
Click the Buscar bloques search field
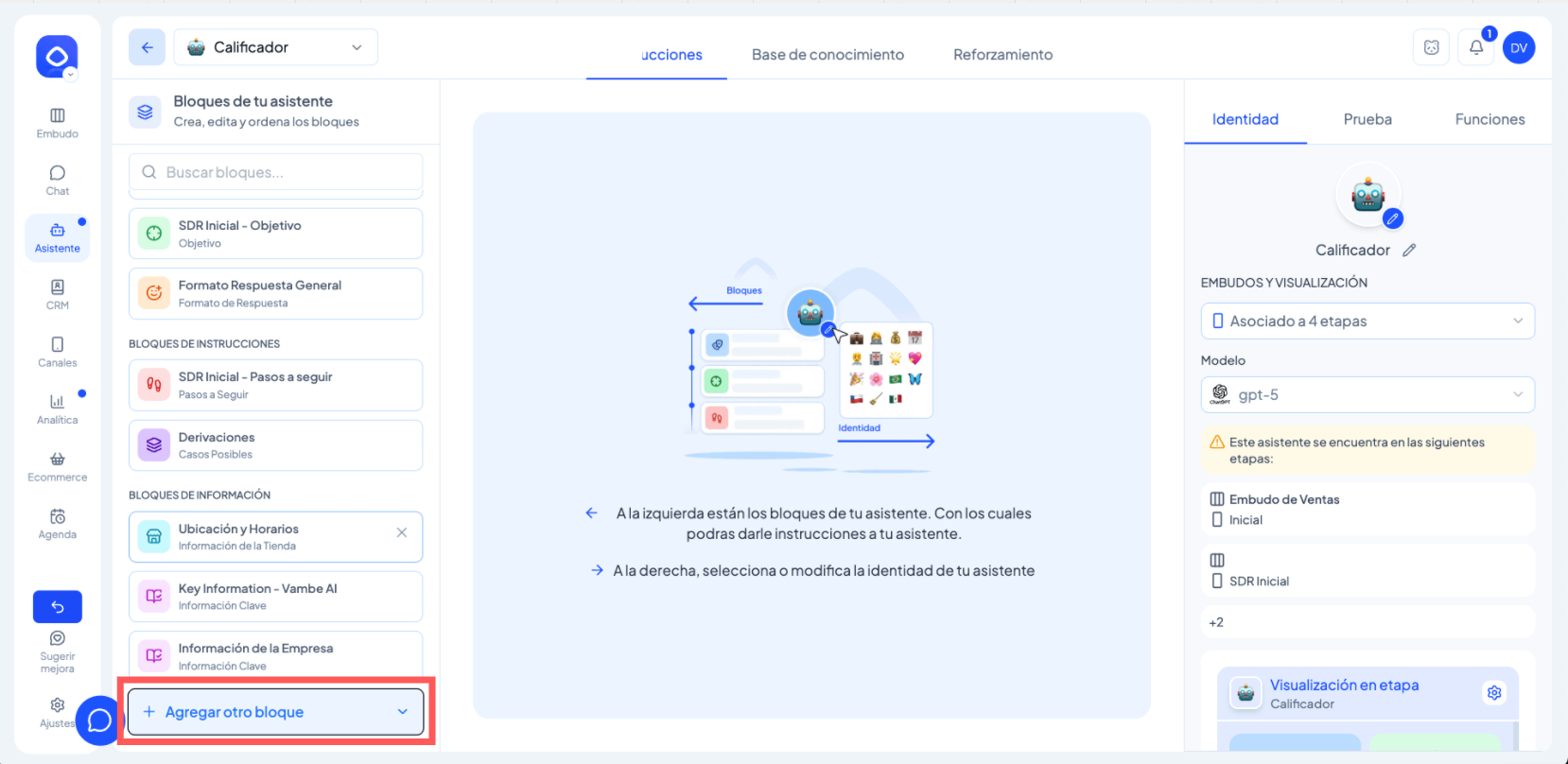pyautogui.click(x=275, y=172)
